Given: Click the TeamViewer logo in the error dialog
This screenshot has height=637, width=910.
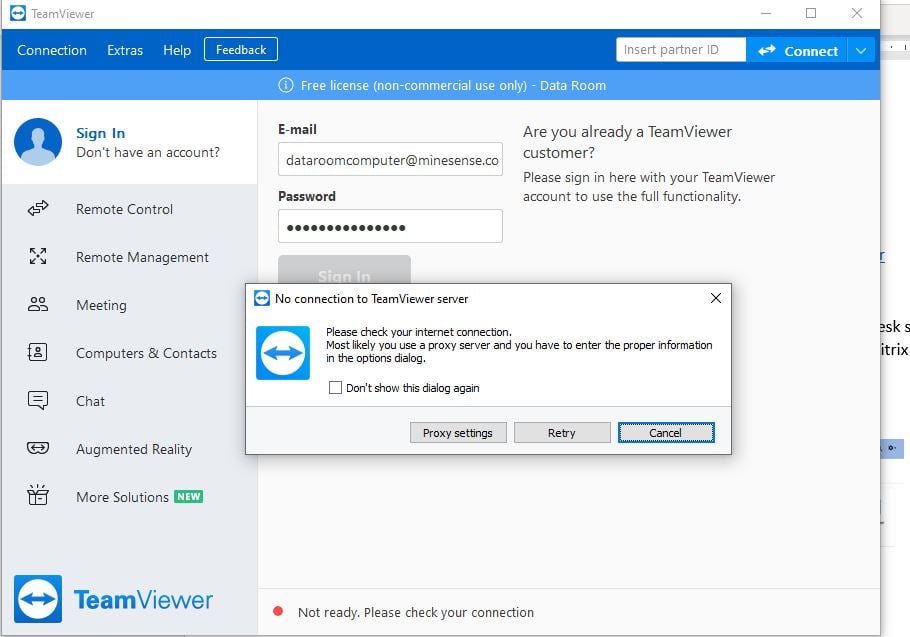Looking at the screenshot, I should pos(283,353).
